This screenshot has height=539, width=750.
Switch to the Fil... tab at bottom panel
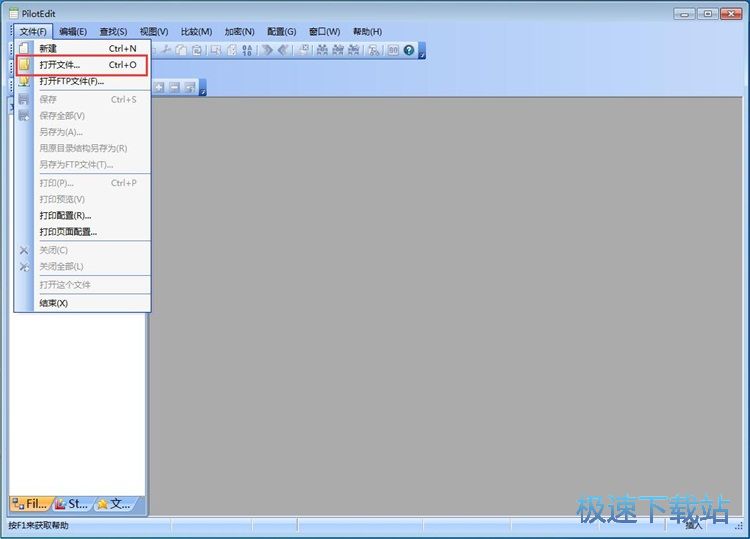point(30,504)
